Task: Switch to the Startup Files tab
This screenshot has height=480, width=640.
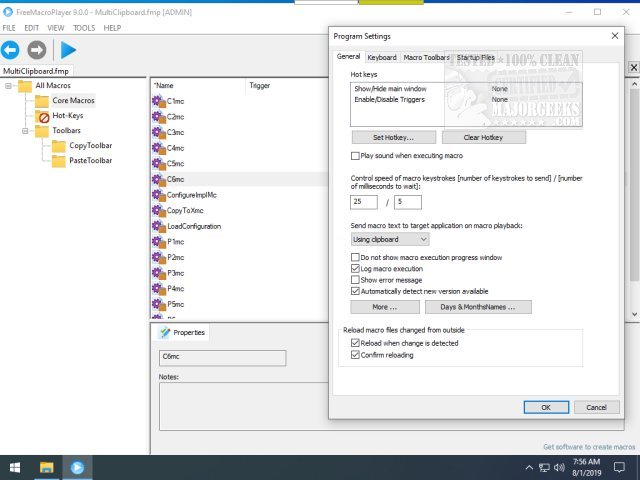Action: click(476, 58)
